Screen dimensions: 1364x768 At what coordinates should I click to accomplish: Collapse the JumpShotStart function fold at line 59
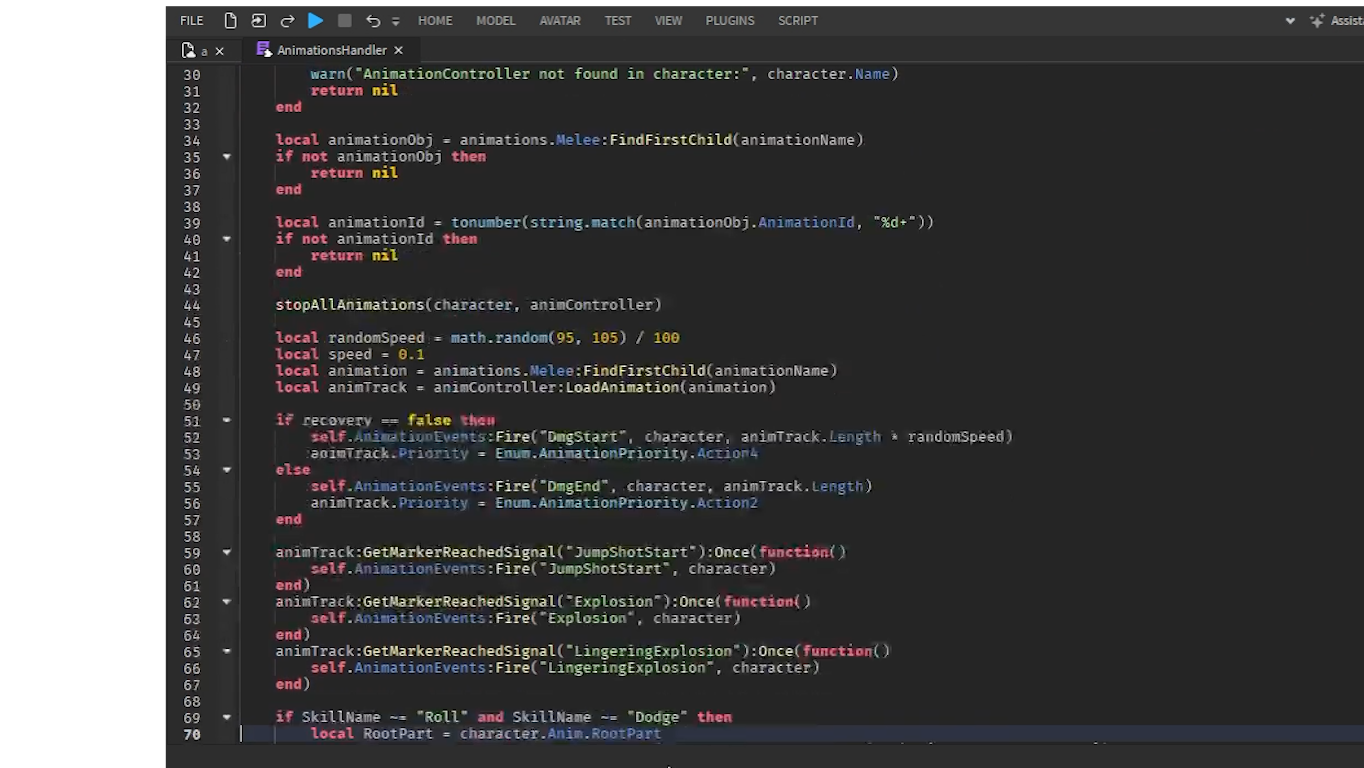pos(227,552)
